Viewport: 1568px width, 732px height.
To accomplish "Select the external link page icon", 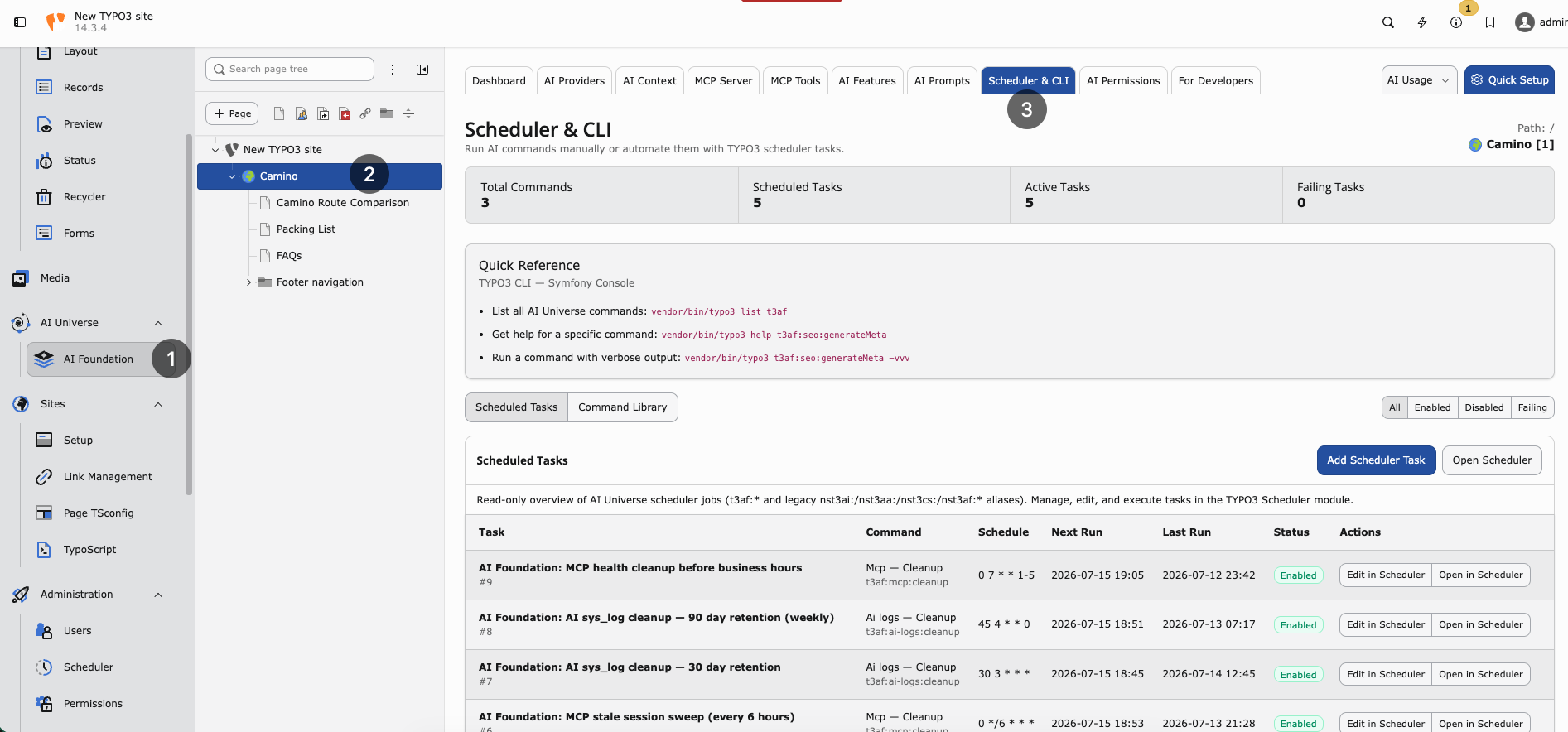I will pyautogui.click(x=365, y=113).
